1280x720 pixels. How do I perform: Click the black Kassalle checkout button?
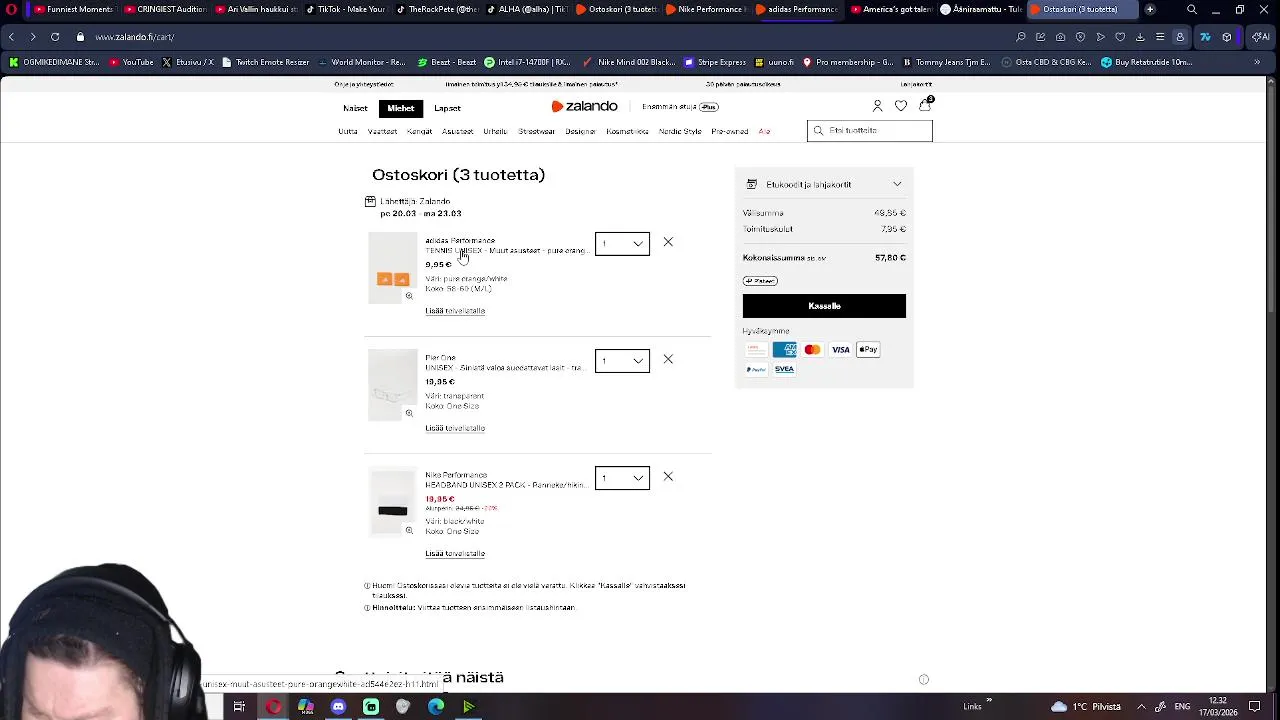pos(824,306)
